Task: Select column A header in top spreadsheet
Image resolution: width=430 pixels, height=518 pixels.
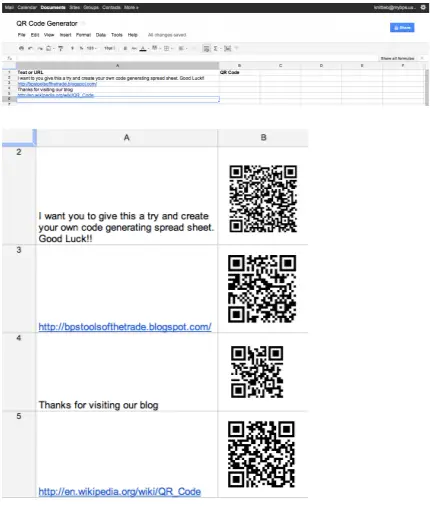Action: coord(118,66)
